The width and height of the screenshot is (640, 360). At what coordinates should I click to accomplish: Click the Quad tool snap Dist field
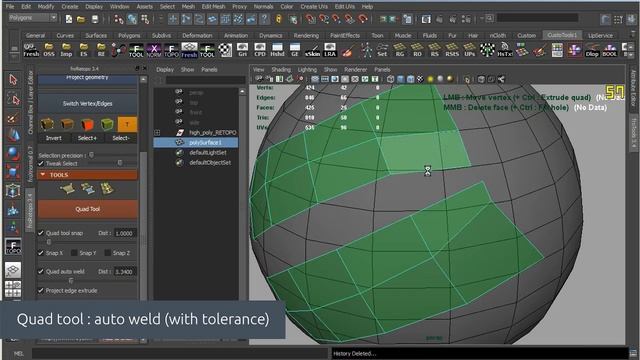(x=124, y=233)
